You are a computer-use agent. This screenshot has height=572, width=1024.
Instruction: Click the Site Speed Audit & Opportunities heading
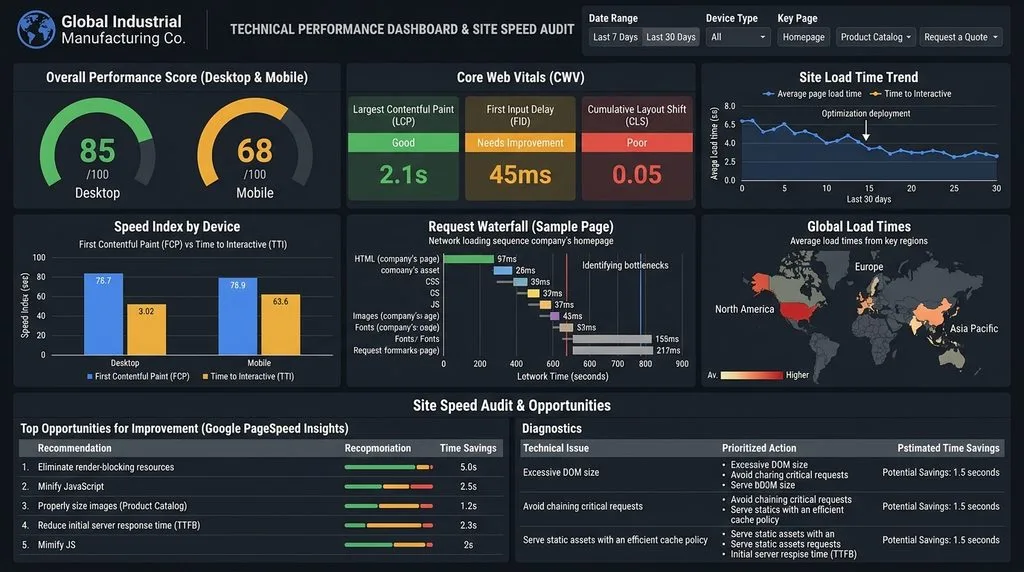511,405
